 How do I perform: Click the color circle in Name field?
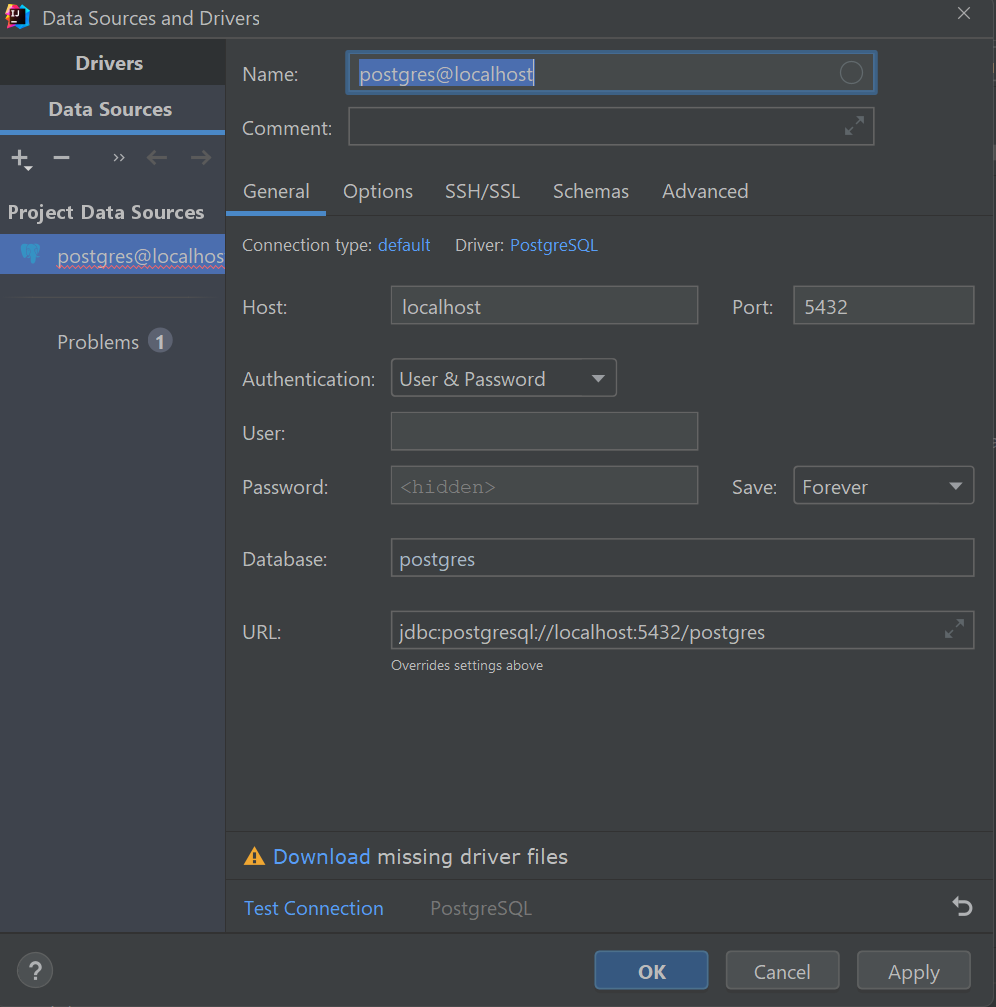[x=851, y=73]
